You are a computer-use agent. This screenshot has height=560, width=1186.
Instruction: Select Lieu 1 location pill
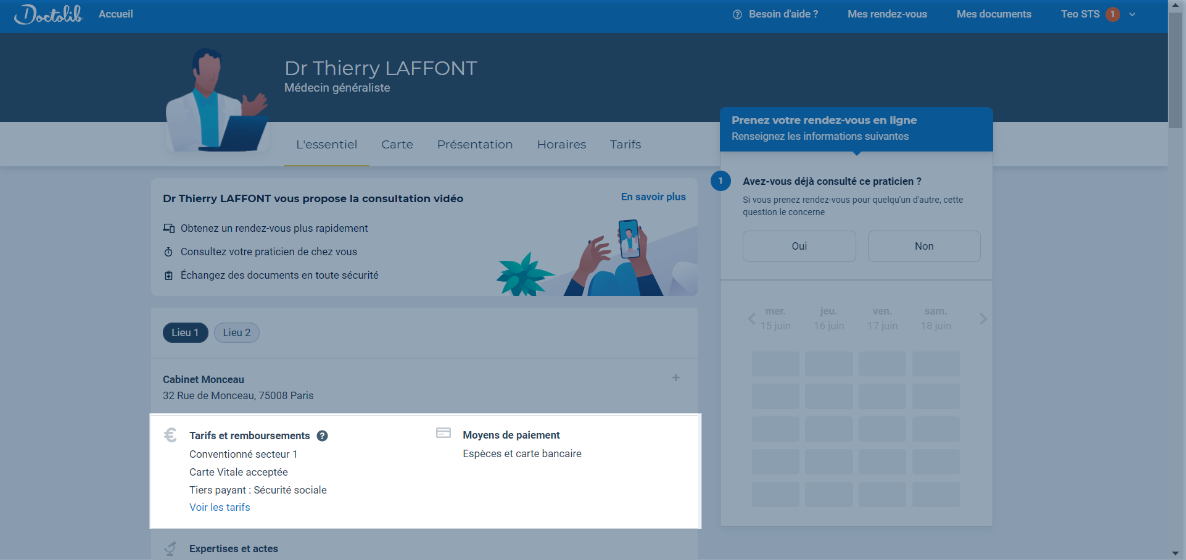coord(185,333)
